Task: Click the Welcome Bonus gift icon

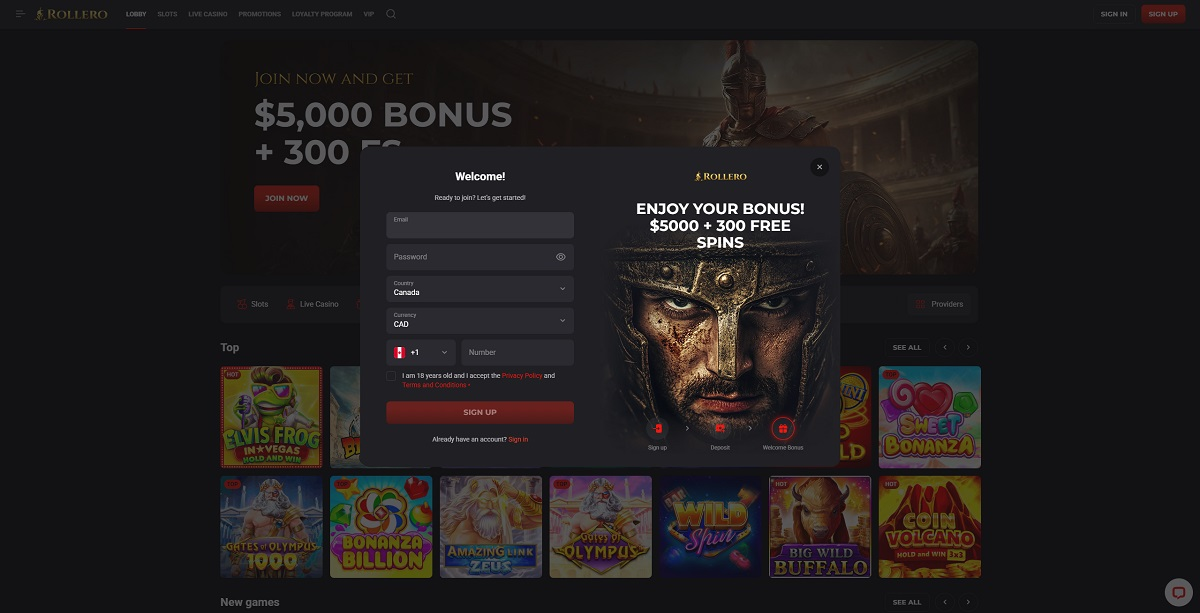Action: pyautogui.click(x=783, y=428)
